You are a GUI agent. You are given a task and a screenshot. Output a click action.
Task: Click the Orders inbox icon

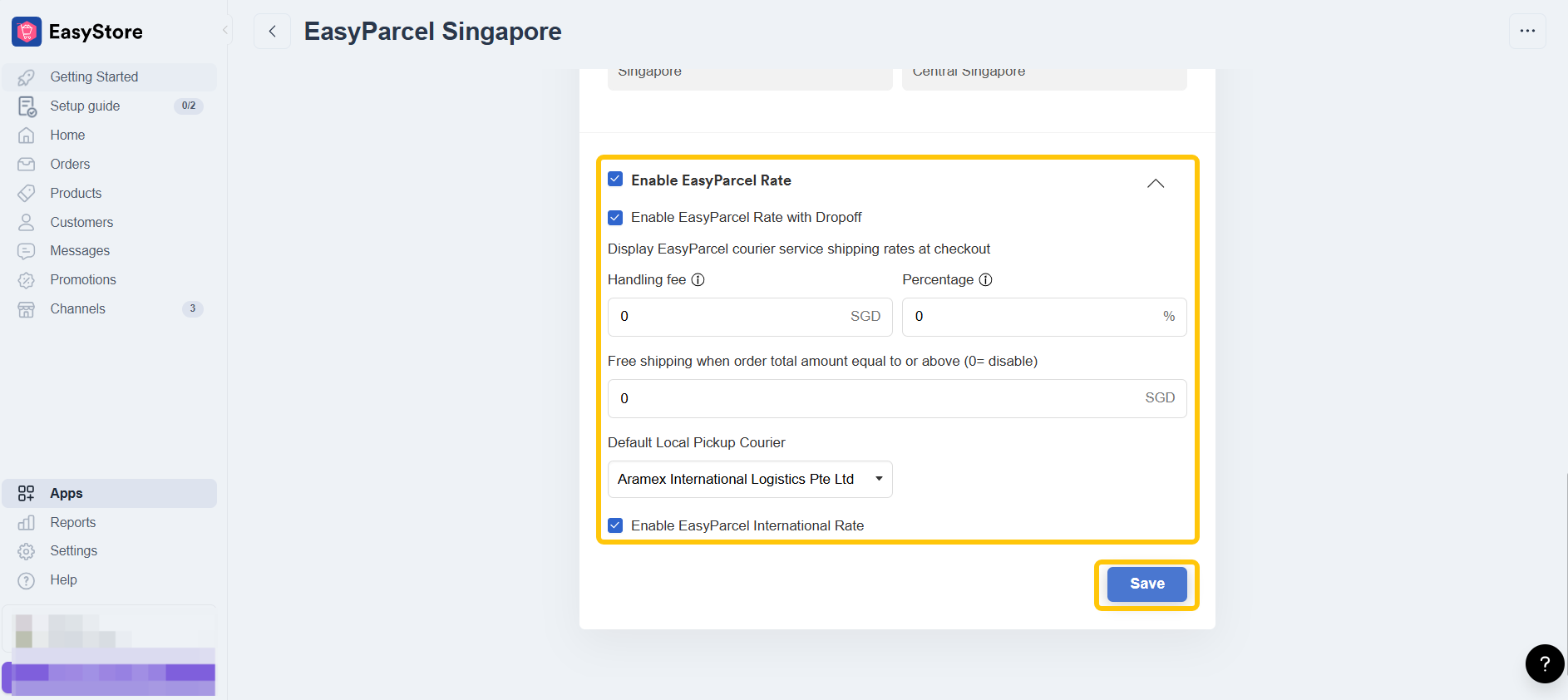[27, 164]
